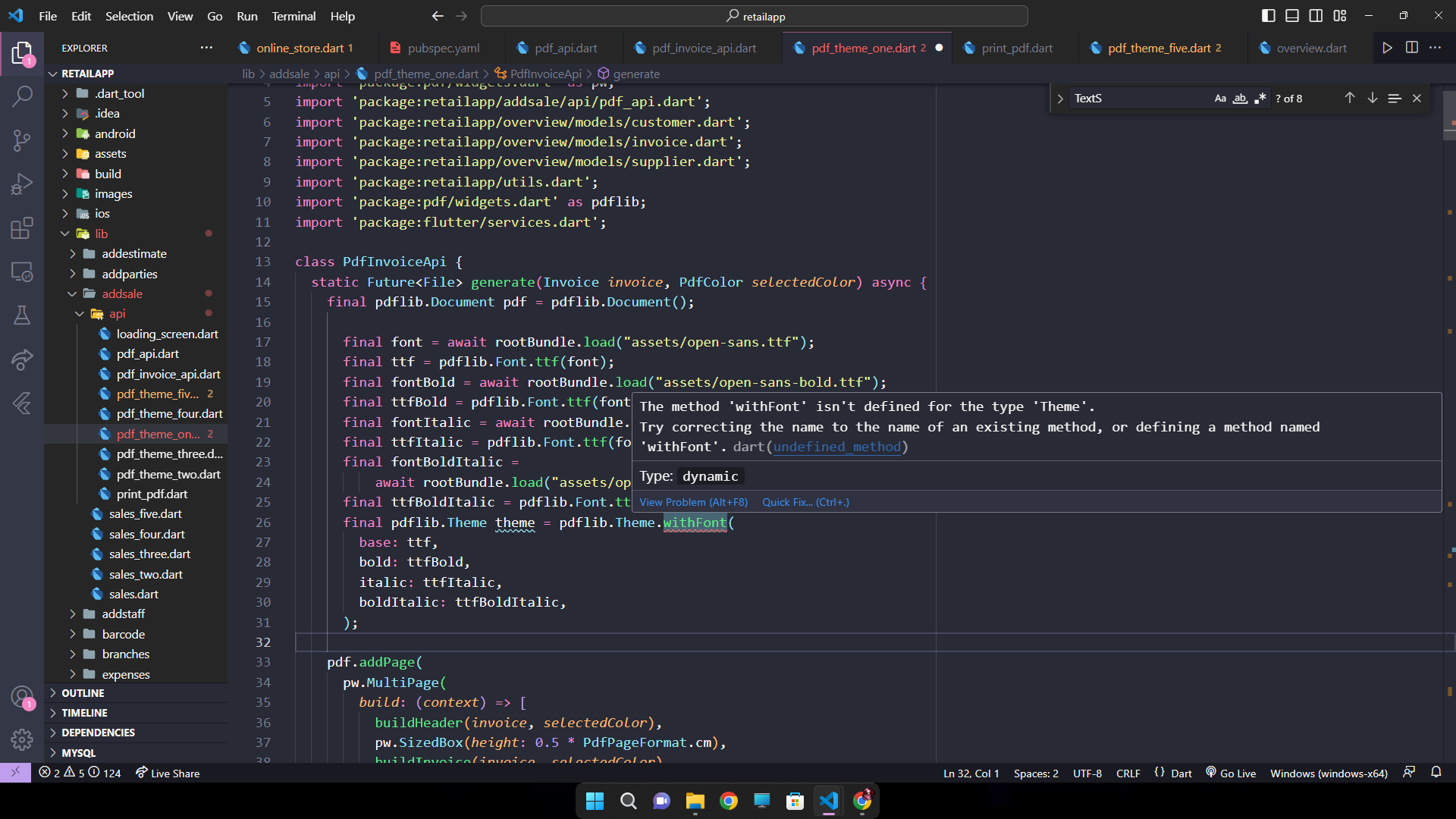Expand the Toggle Replace chevron in find widget

point(1060,99)
